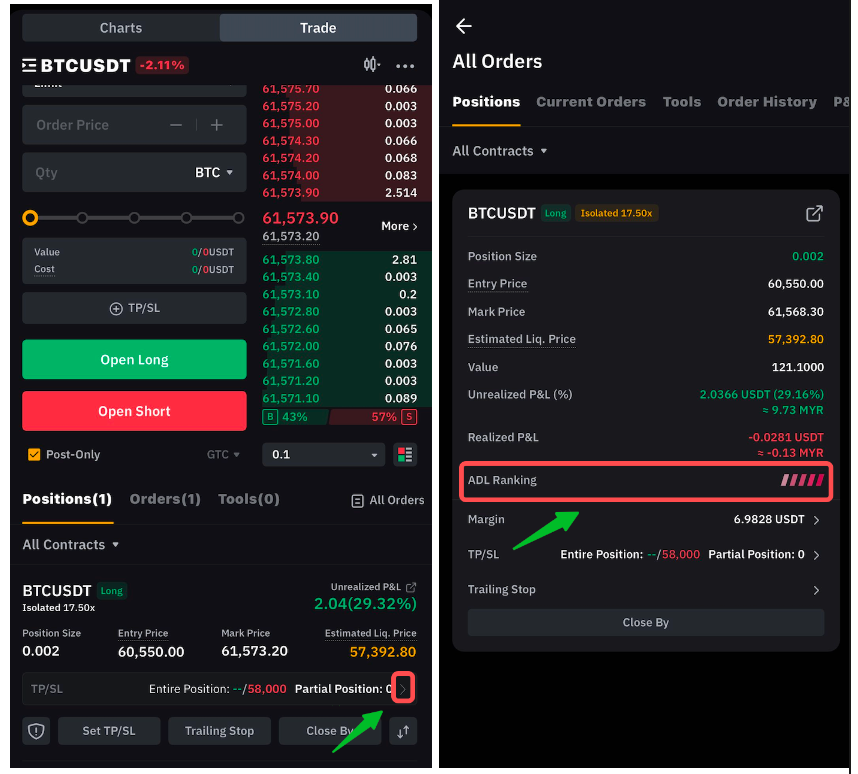Click the candlestick chart settings icon
This screenshot has height=774, width=858.
point(372,65)
